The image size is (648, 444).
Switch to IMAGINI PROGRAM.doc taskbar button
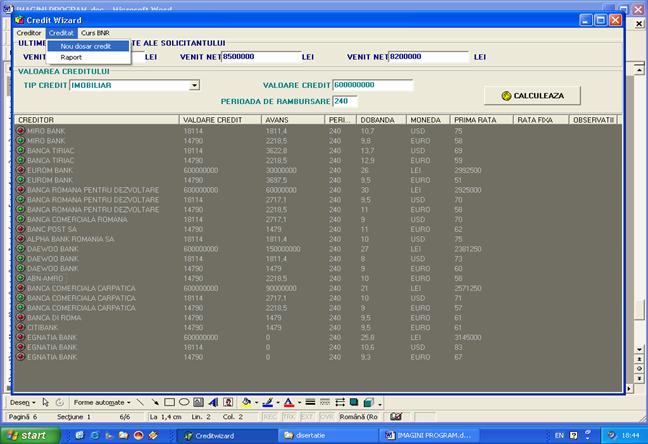[x=430, y=435]
